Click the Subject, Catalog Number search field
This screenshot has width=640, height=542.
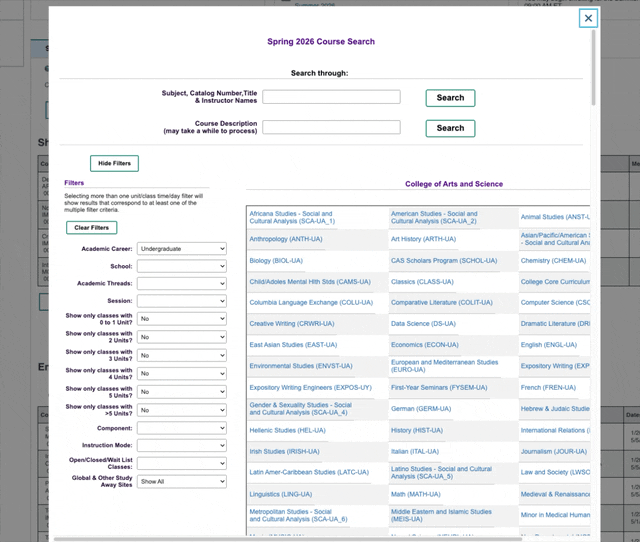pyautogui.click(x=331, y=97)
